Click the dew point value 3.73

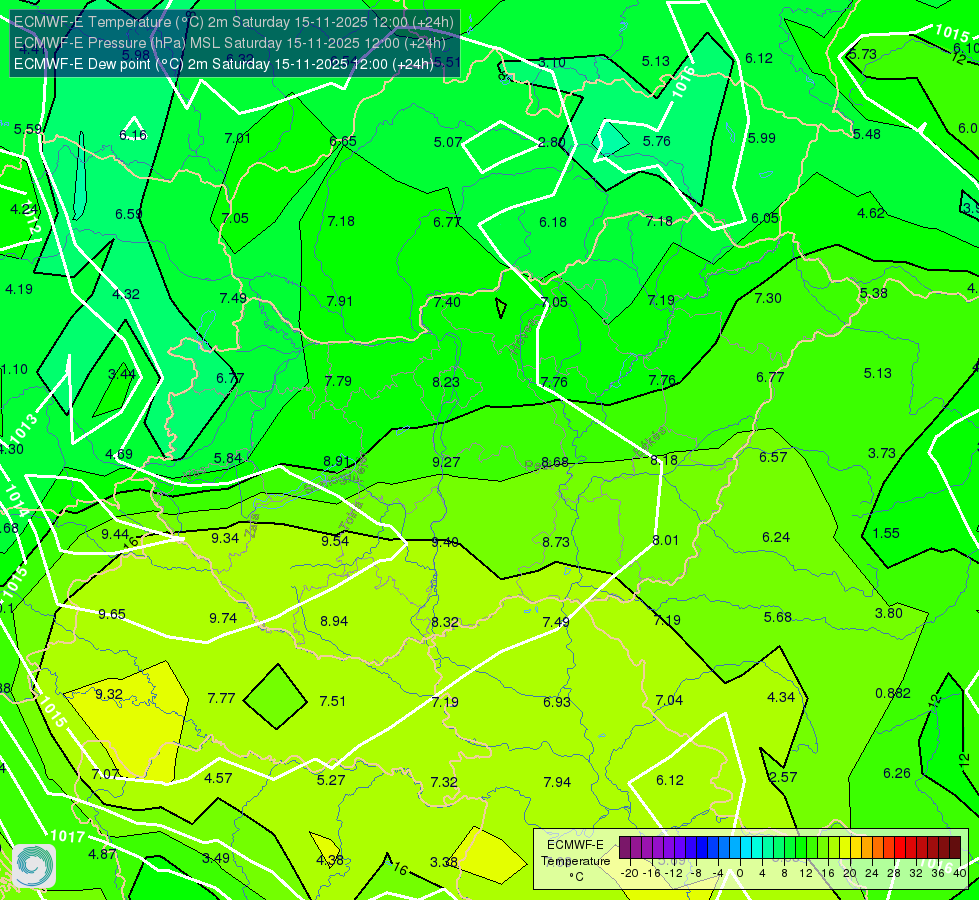tap(882, 453)
